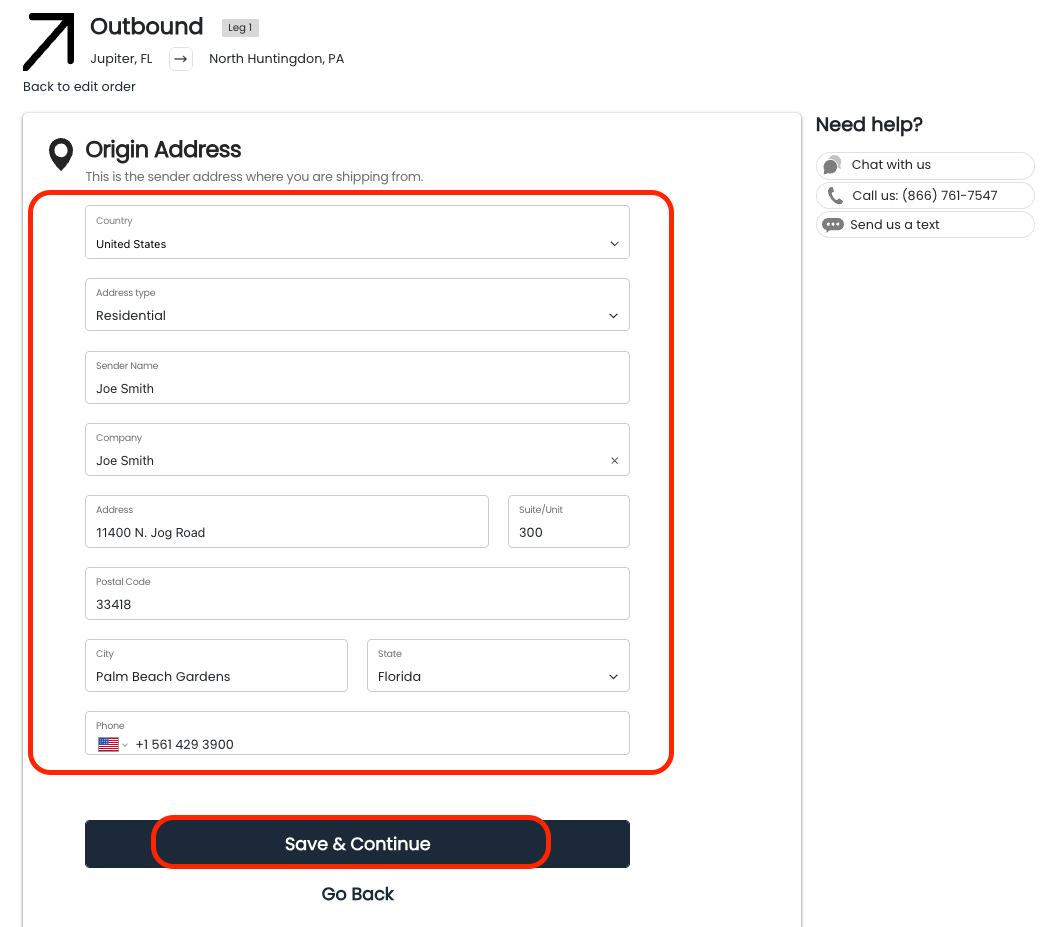Click the Suite/Unit field showing 300
1057x927 pixels.
[569, 522]
